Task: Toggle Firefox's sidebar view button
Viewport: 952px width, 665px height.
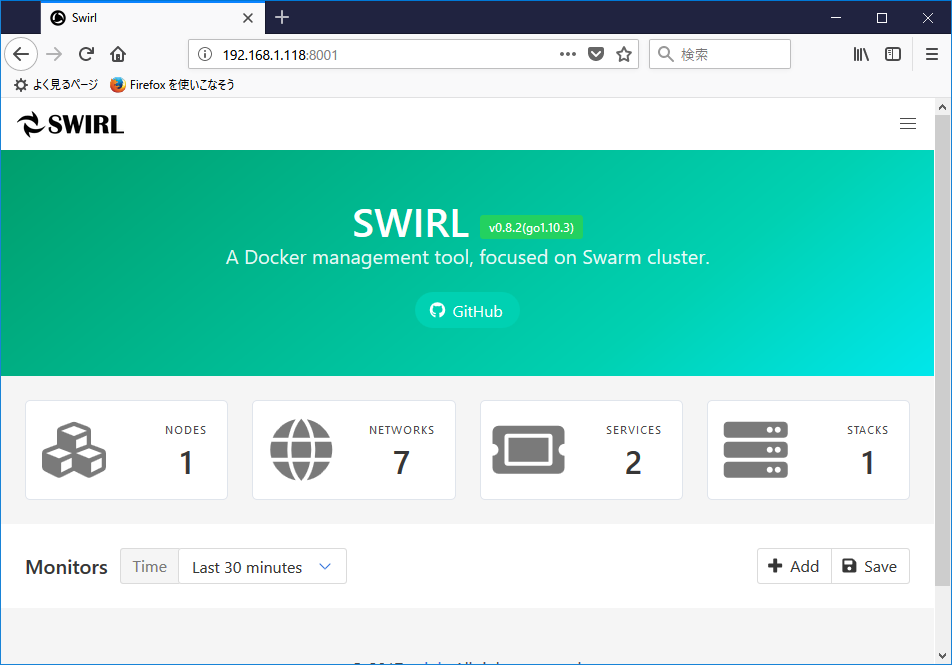Action: pos(893,54)
